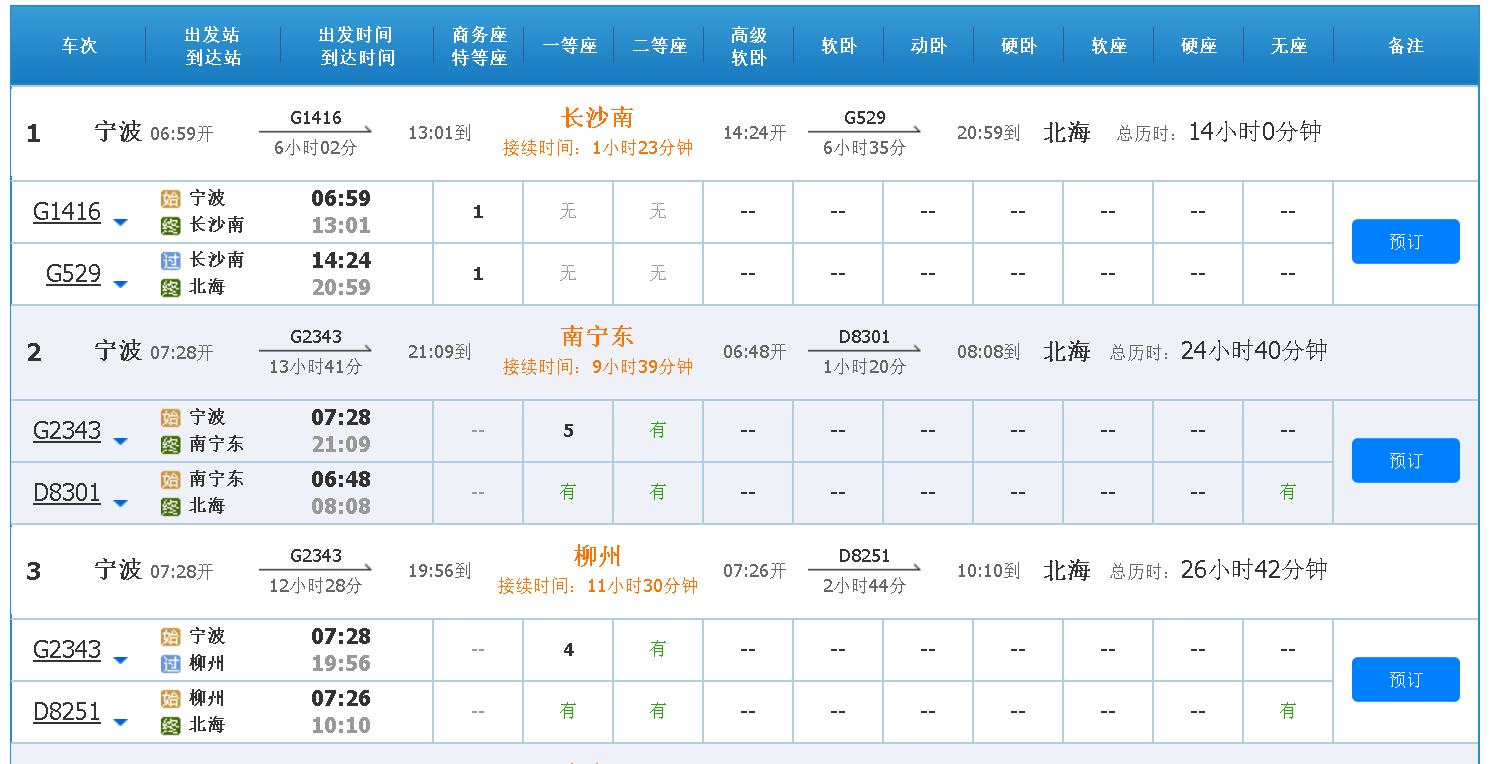The image size is (1511, 764).
Task: Click pass-through icon beside 柳州 in G2343 row
Action: click(171, 663)
